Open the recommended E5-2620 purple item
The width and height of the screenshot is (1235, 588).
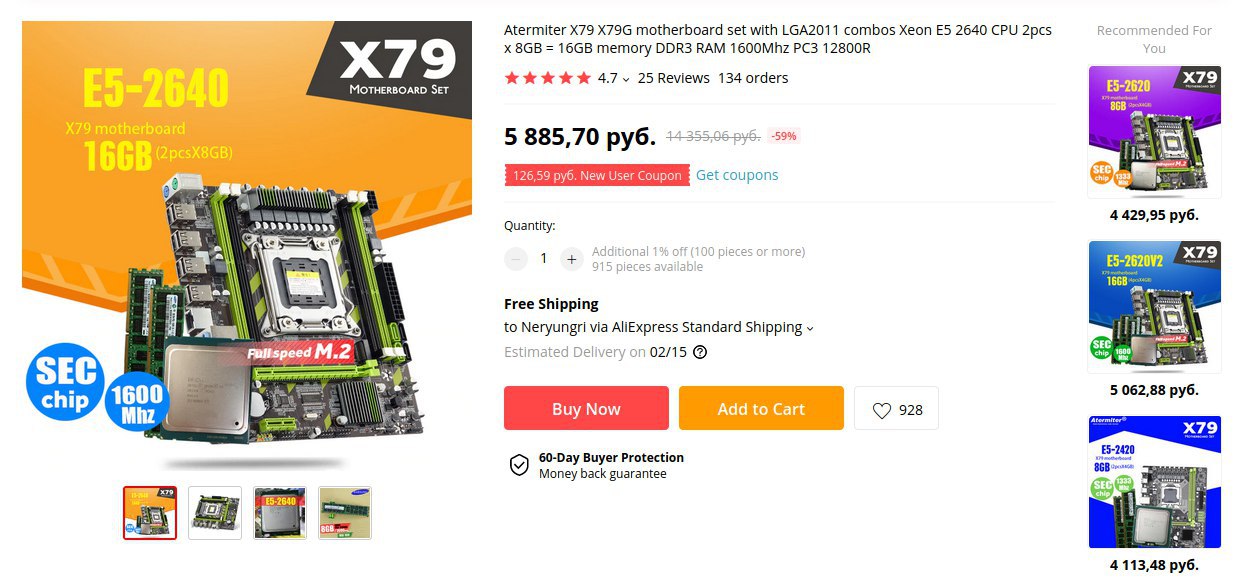tap(1154, 133)
